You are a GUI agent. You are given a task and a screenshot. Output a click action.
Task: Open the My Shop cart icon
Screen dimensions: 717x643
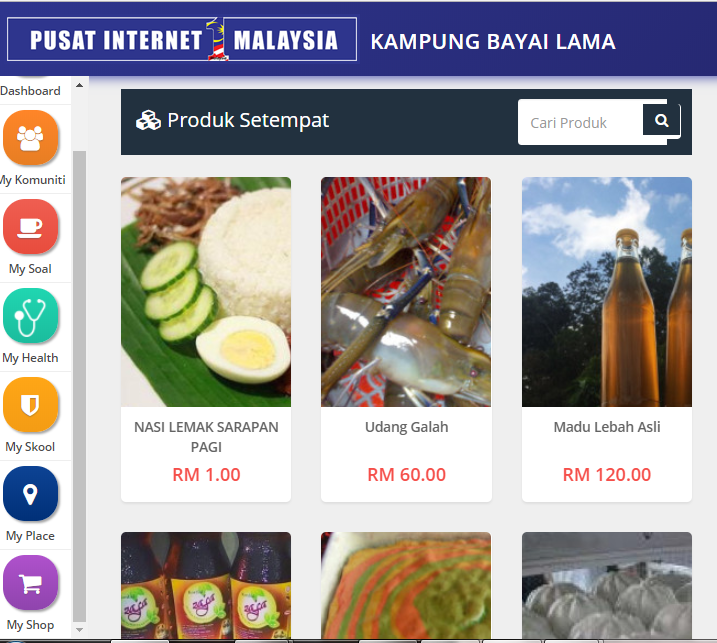click(x=31, y=582)
